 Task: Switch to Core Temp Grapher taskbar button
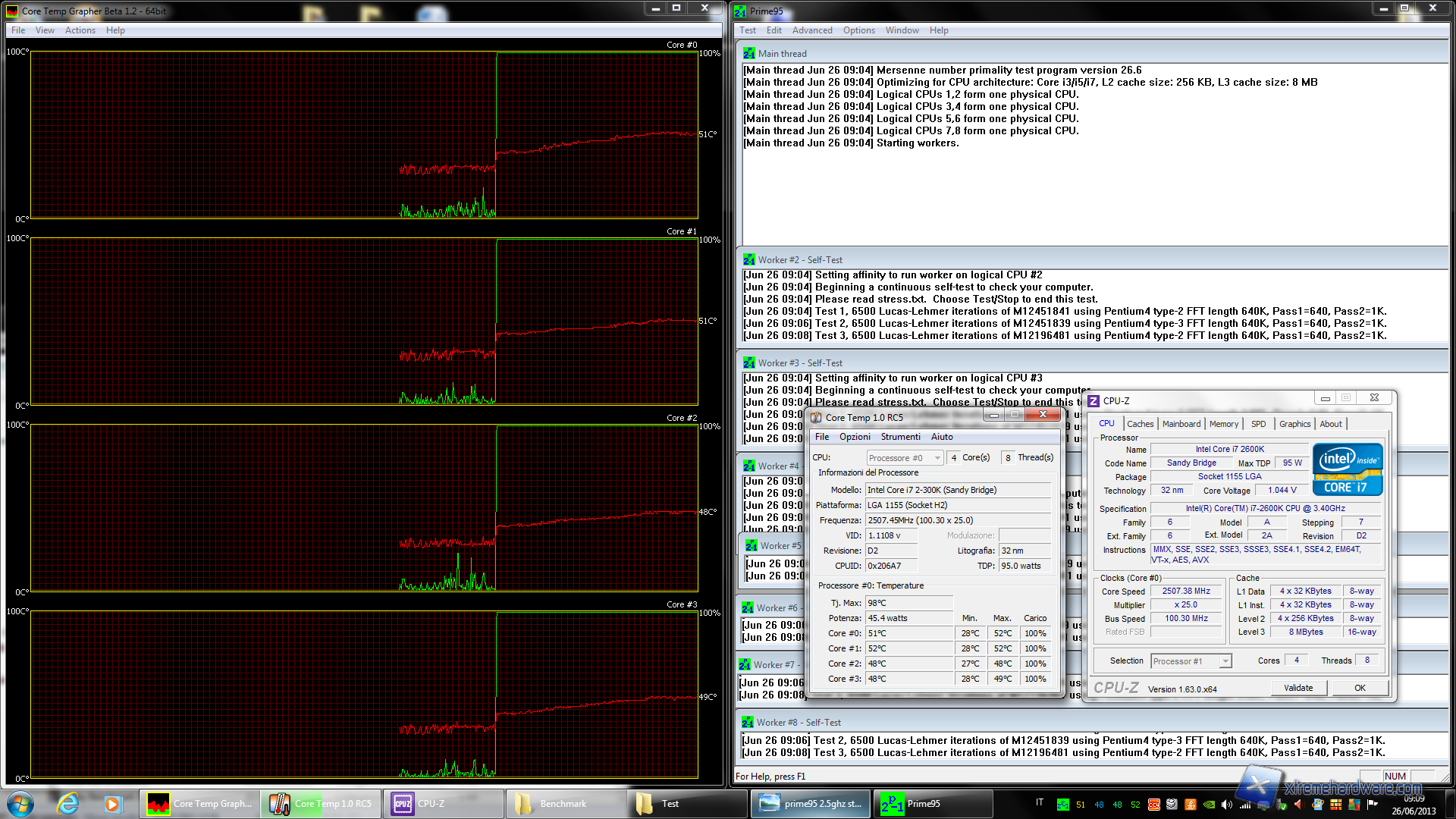(x=199, y=803)
